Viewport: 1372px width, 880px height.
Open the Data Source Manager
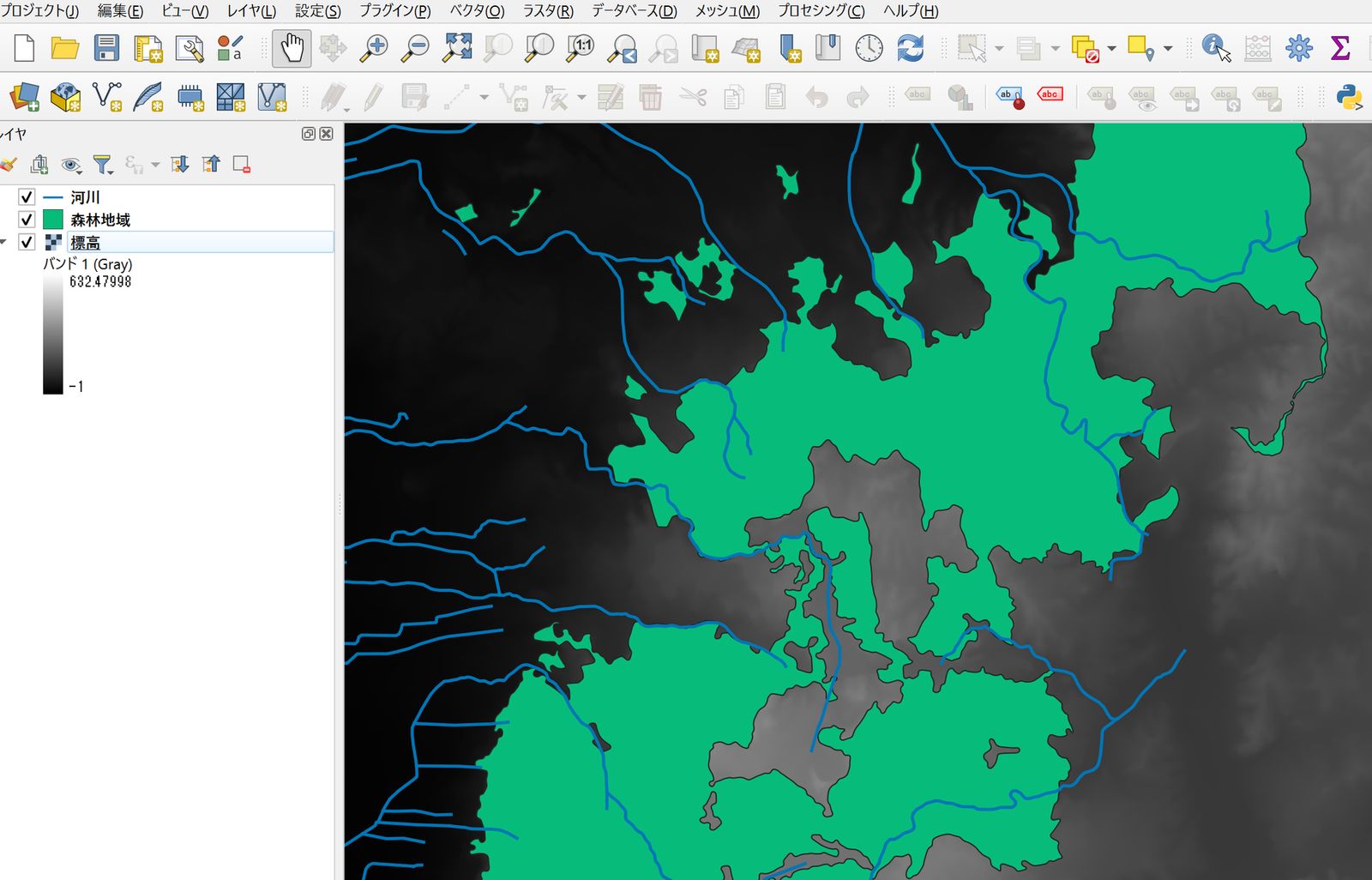point(24,97)
